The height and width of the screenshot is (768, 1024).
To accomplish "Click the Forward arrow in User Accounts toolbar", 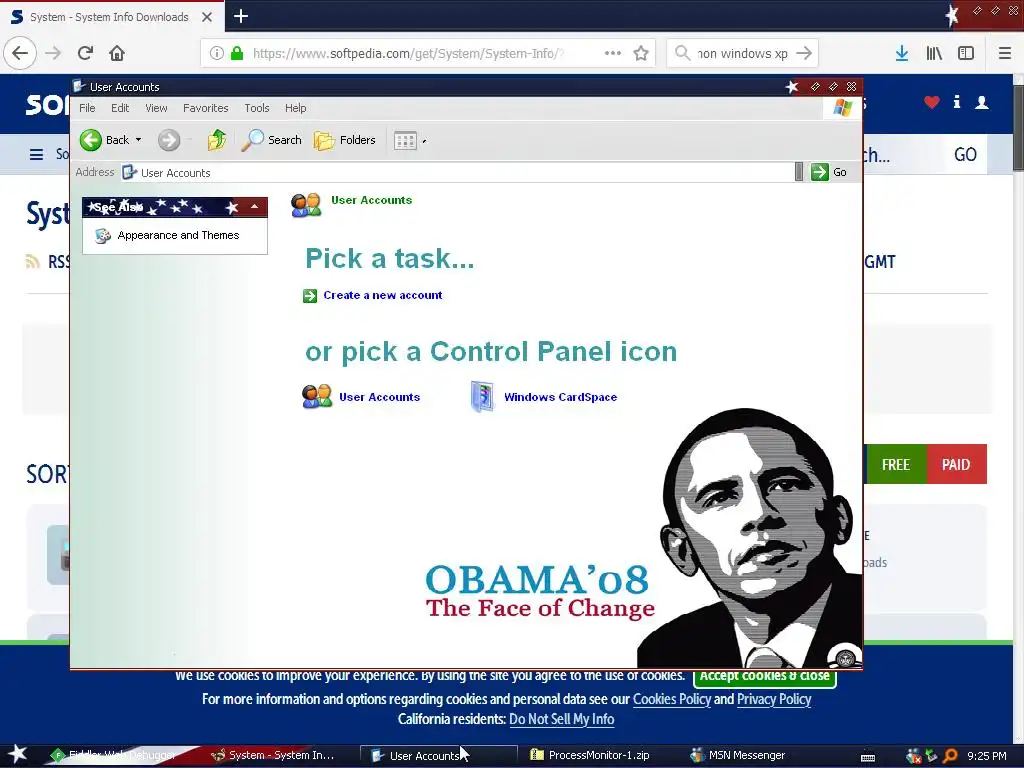I will [x=168, y=140].
